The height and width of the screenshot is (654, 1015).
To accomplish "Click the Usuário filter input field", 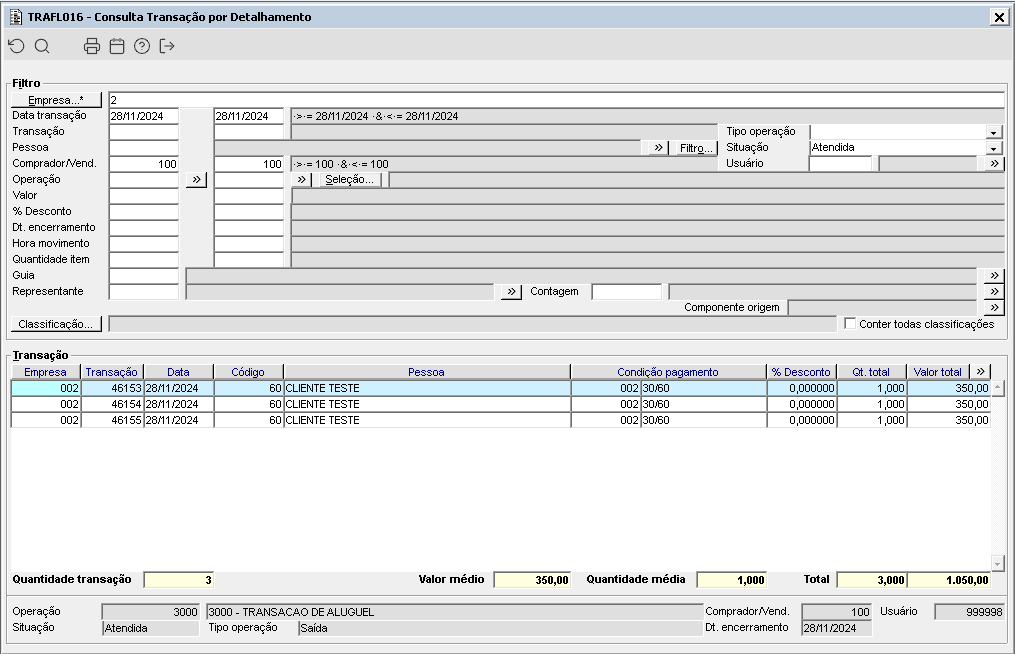I will 841,164.
